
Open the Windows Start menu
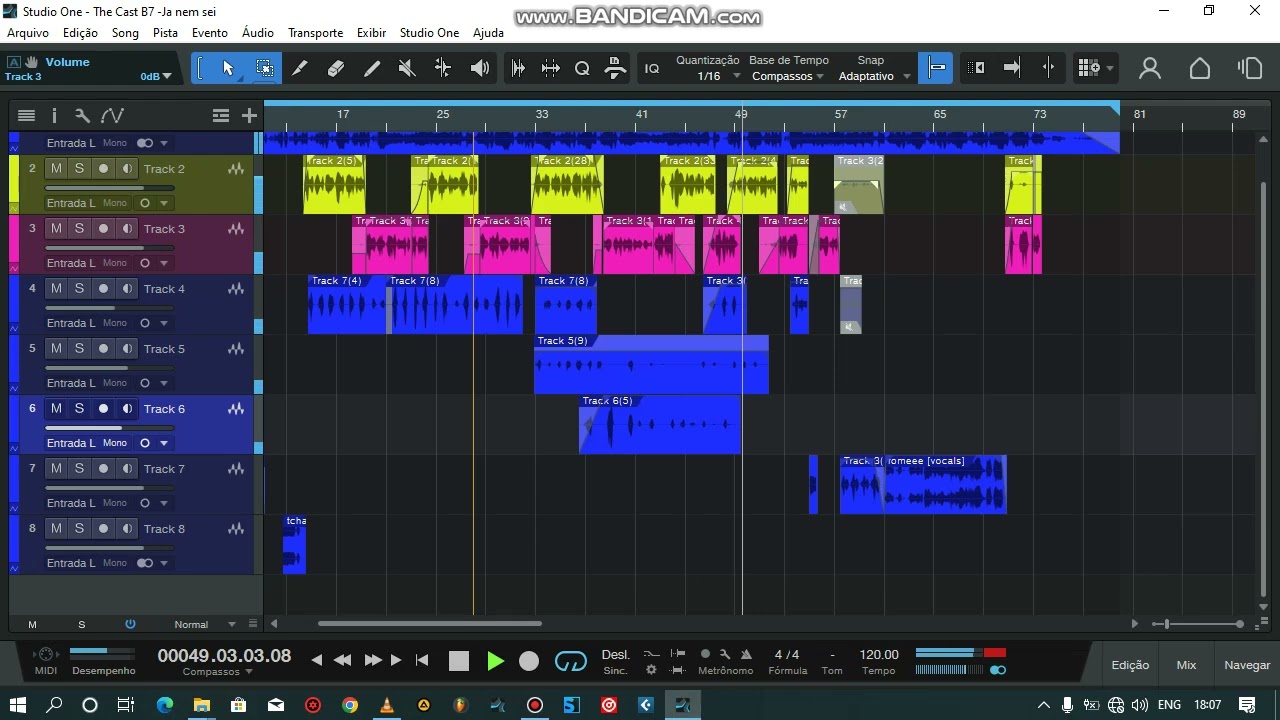[18, 705]
